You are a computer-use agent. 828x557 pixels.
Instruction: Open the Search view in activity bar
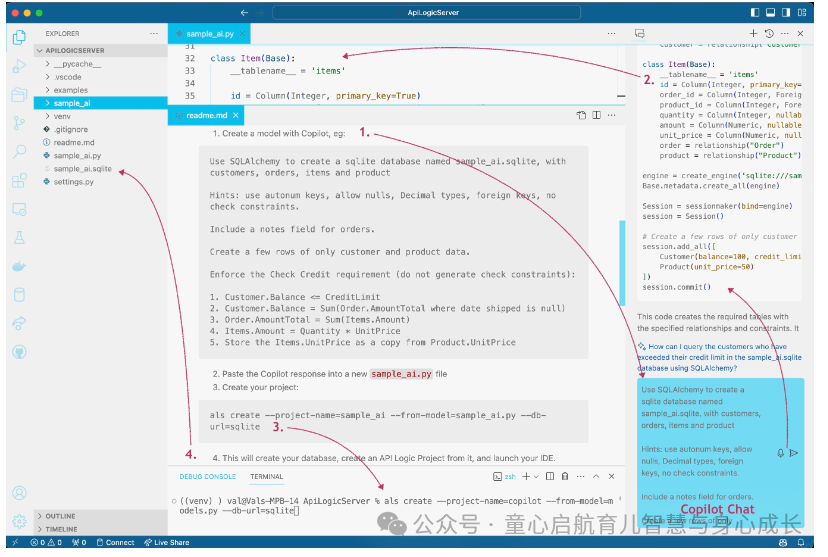click(20, 152)
